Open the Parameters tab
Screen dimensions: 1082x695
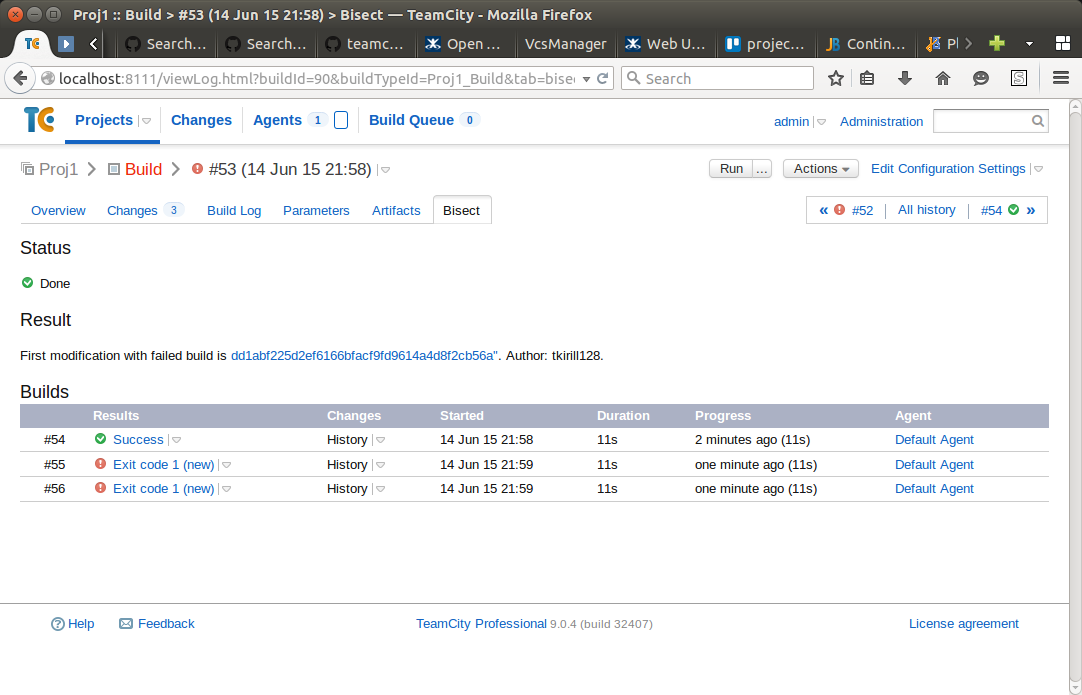click(x=316, y=211)
